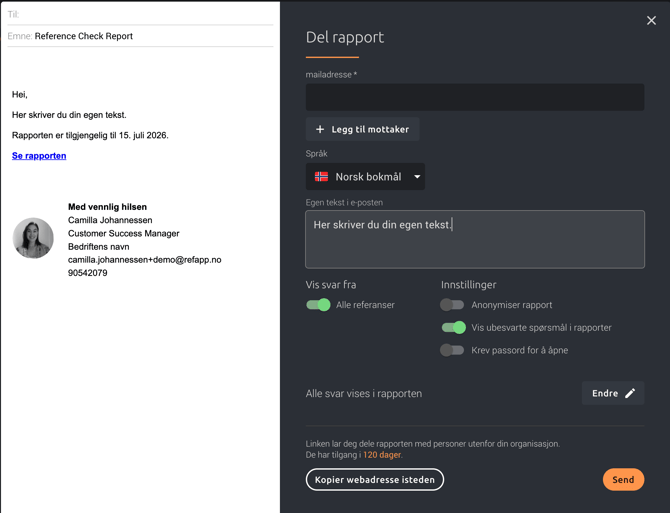Select the Emne subject line
Image resolution: width=670 pixels, height=513 pixels.
point(84,36)
